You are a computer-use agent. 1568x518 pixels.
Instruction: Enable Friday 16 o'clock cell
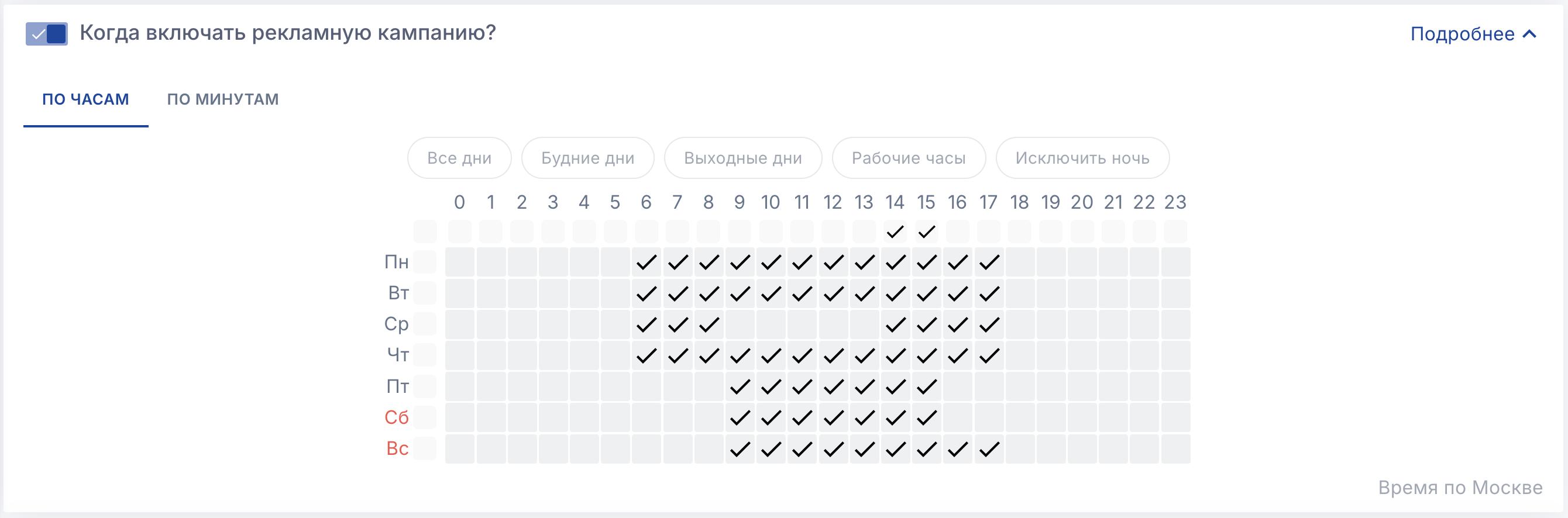[958, 386]
